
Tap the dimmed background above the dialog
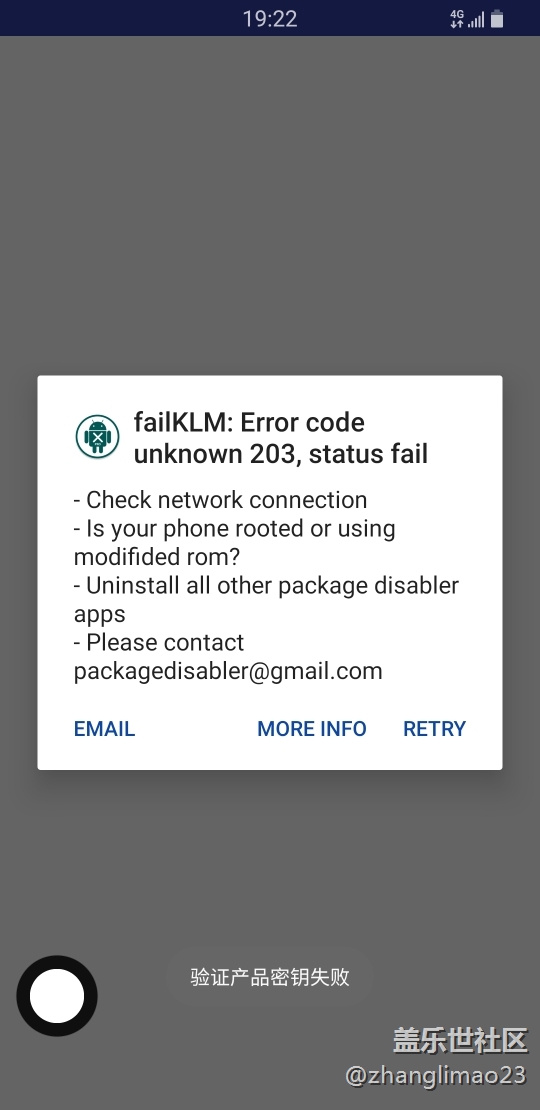[x=270, y=205]
